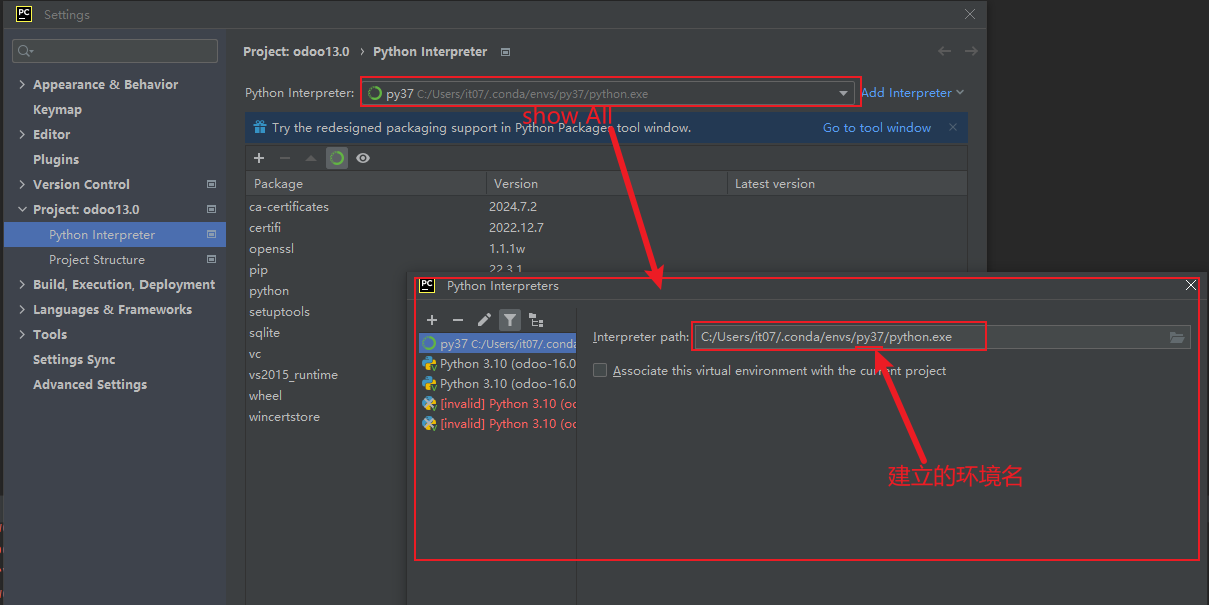This screenshot has width=1209, height=605.
Task: Toggle the Use Conda package manager icon
Action: [x=337, y=158]
